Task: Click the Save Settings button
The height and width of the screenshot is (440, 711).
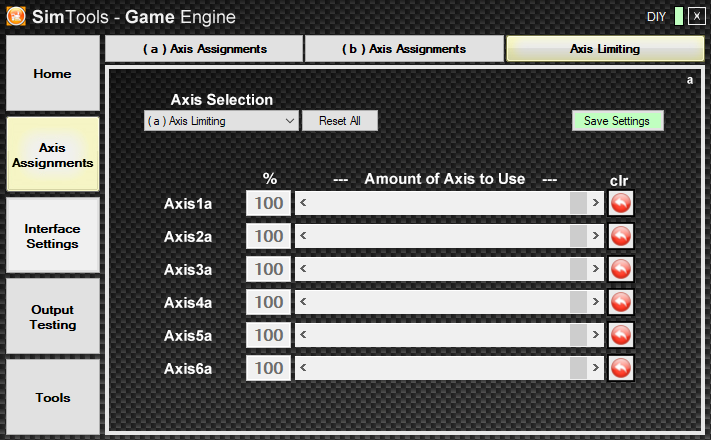Action: pyautogui.click(x=617, y=121)
